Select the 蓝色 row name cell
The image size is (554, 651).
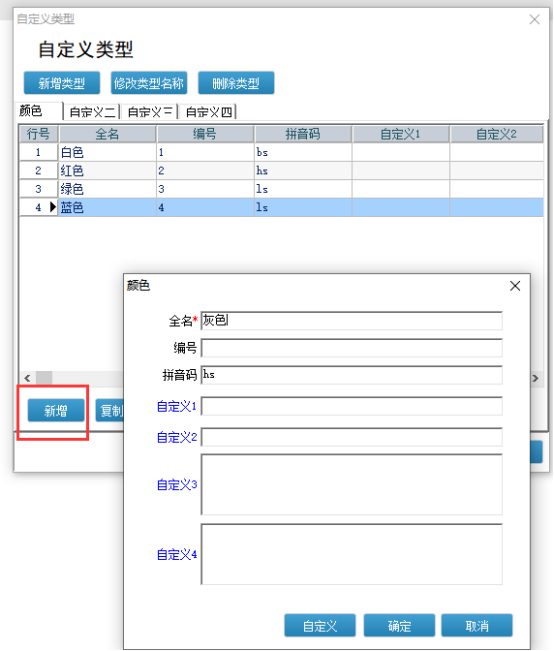point(107,207)
